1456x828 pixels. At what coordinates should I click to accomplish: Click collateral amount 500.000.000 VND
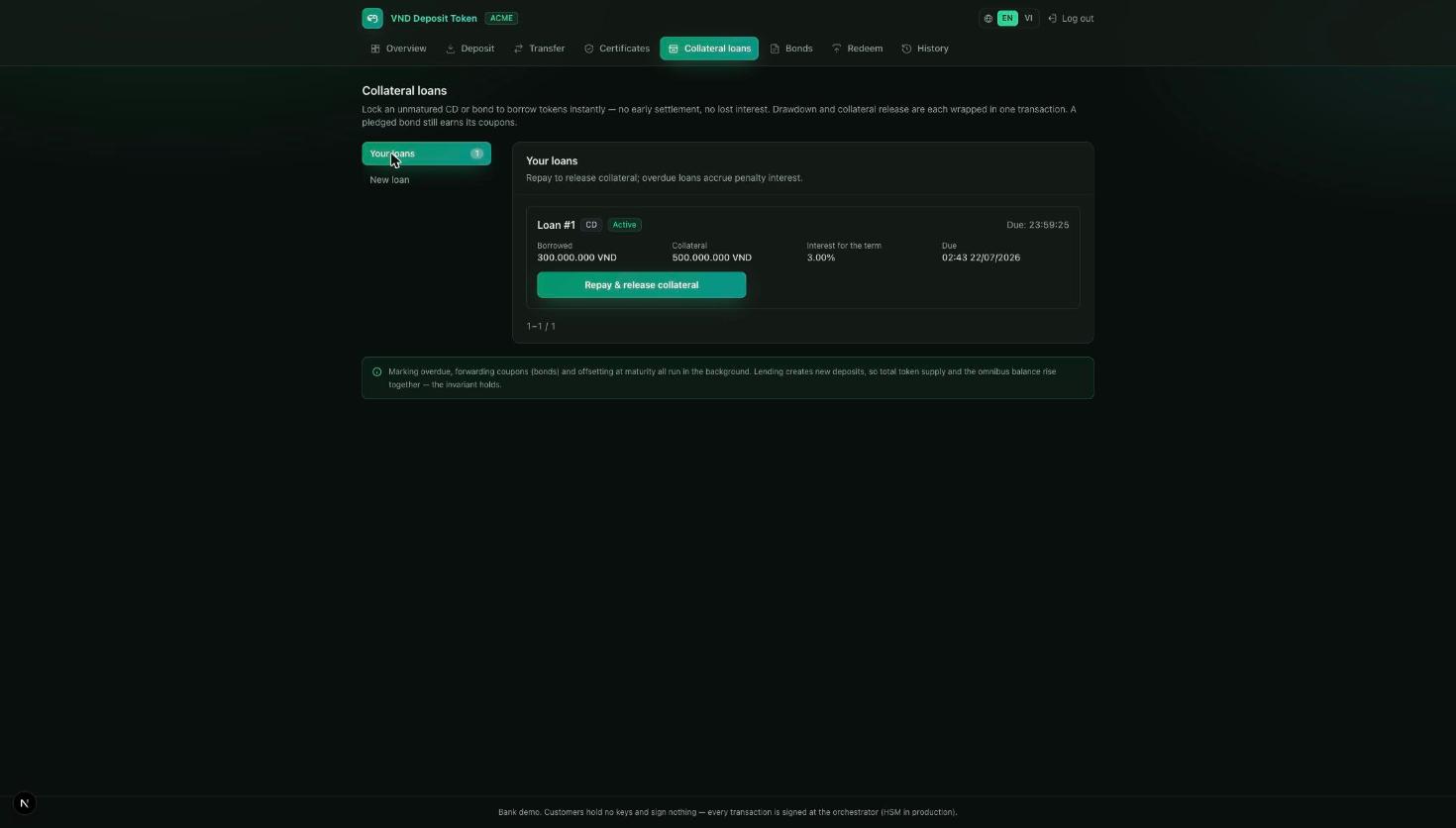tap(711, 258)
